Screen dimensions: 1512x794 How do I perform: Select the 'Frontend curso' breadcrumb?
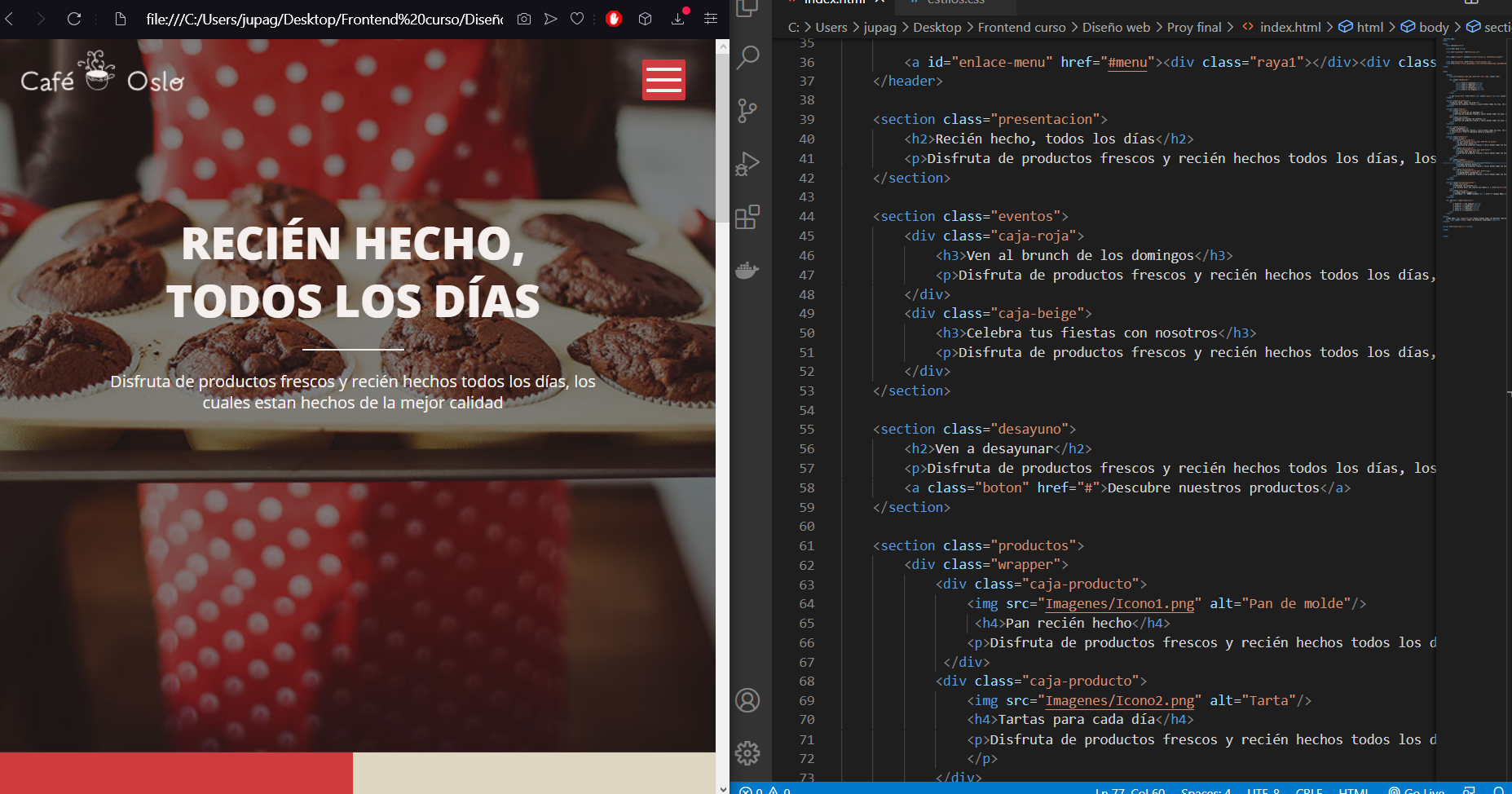pyautogui.click(x=1021, y=27)
